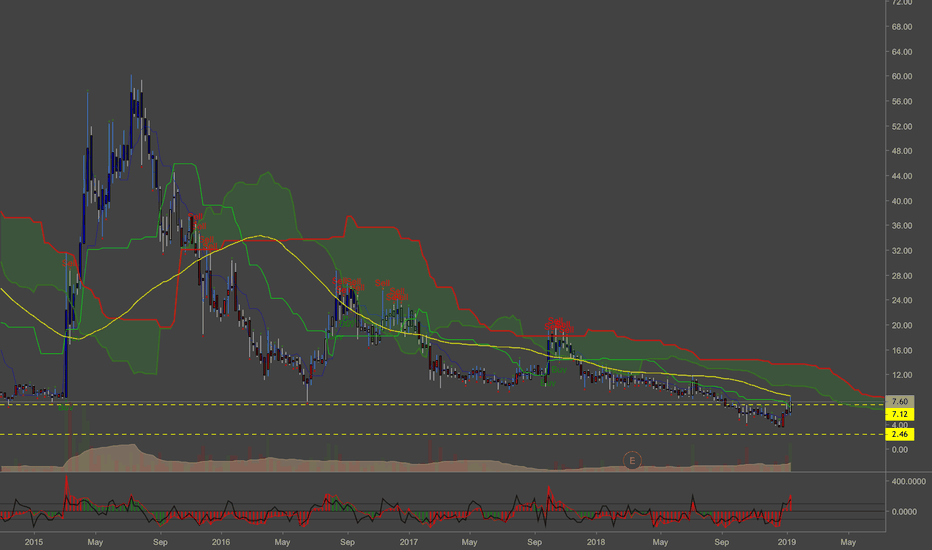This screenshot has width=932, height=550.
Task: Click the 20.00 price axis value
Action: (902, 325)
